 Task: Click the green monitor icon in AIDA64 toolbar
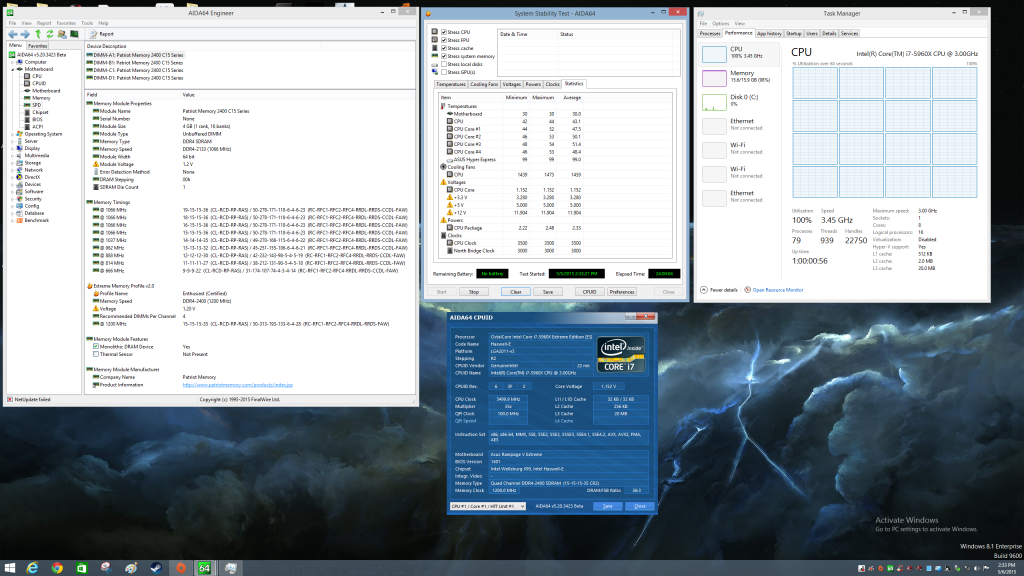[74, 34]
